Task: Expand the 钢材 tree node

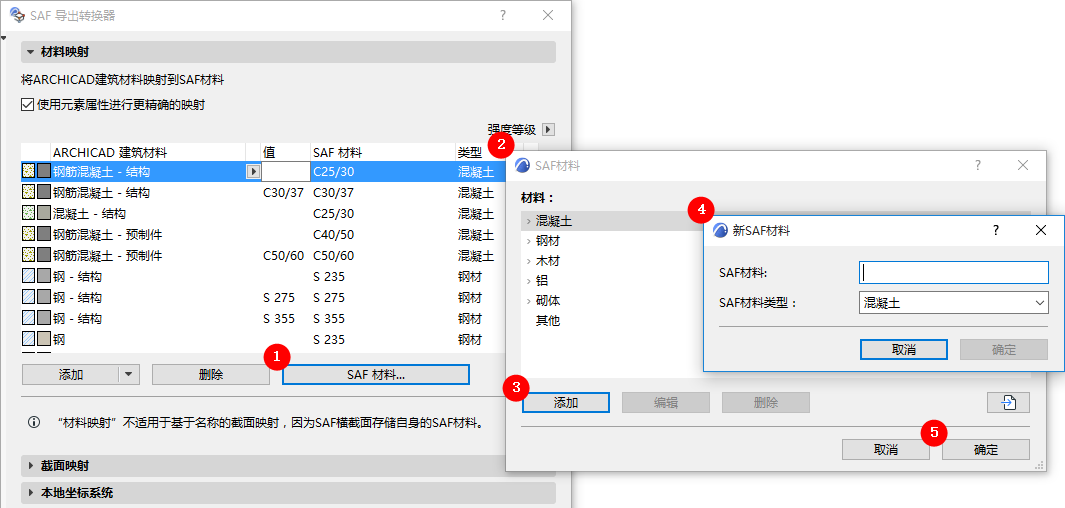Action: pos(528,241)
